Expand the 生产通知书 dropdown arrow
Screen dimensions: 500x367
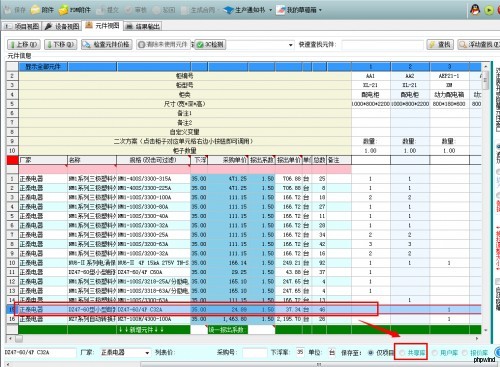270,10
